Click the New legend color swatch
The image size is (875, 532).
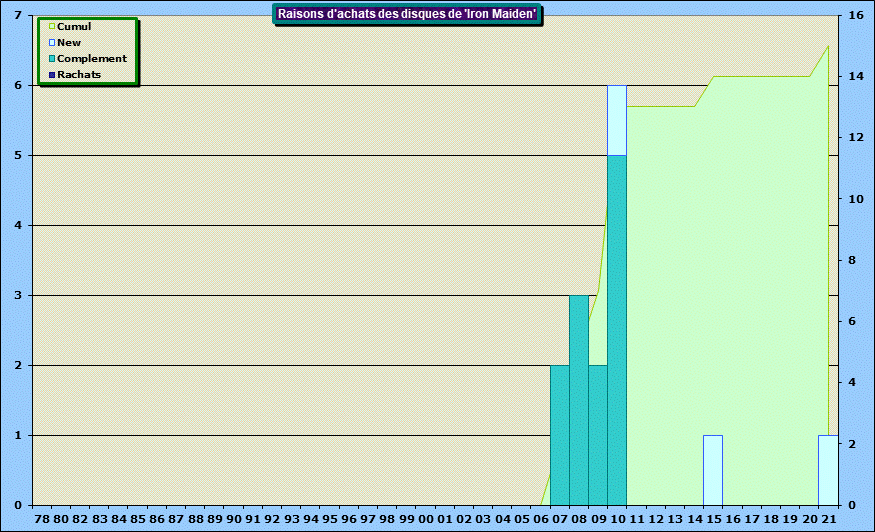52,43
